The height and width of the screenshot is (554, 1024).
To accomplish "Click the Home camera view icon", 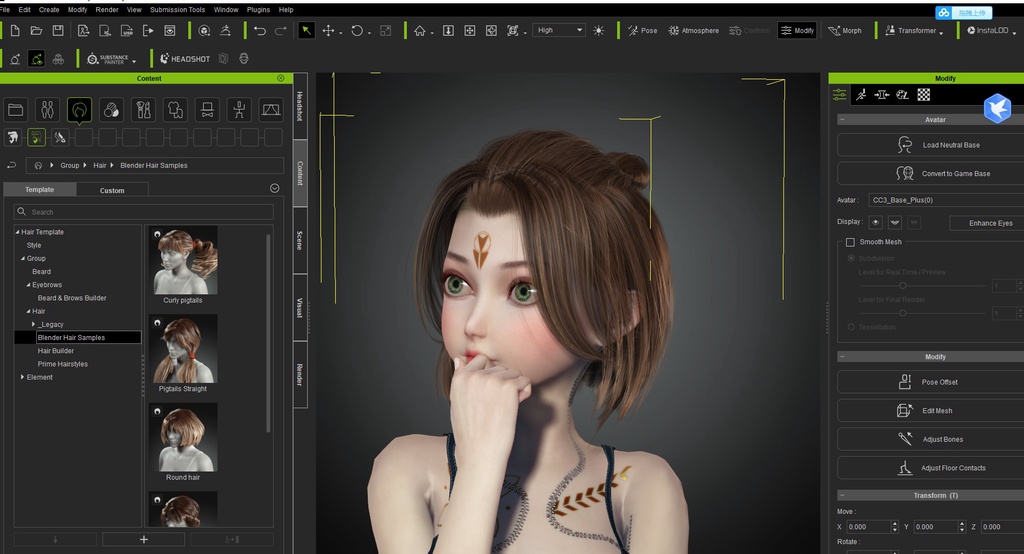I will 420,31.
